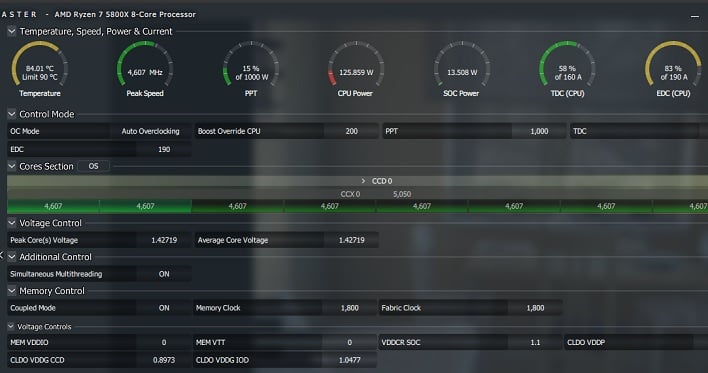Click the TDC control field
Screen dimensions: 708x373
[x=639, y=131]
